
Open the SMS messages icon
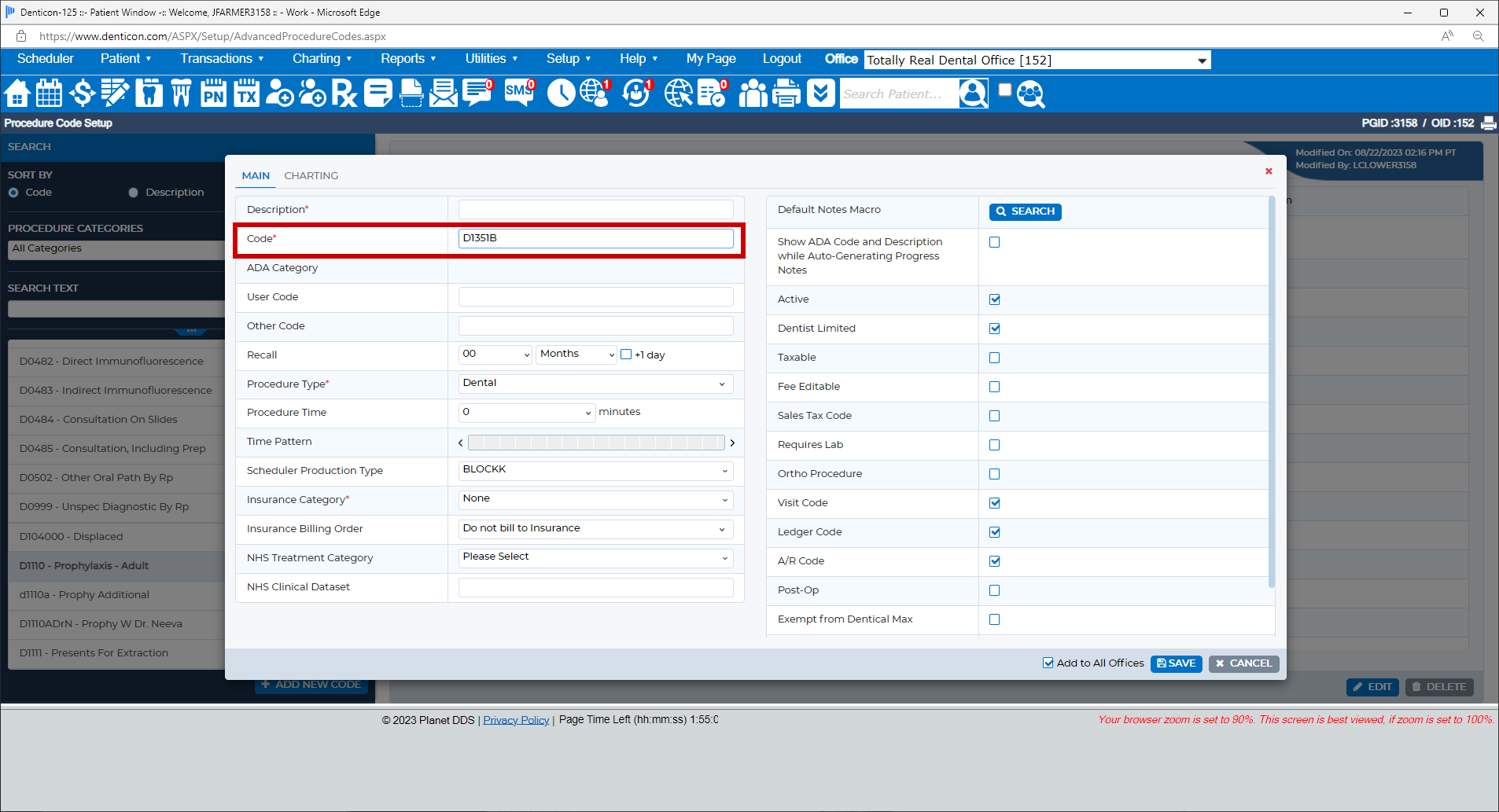coord(518,92)
